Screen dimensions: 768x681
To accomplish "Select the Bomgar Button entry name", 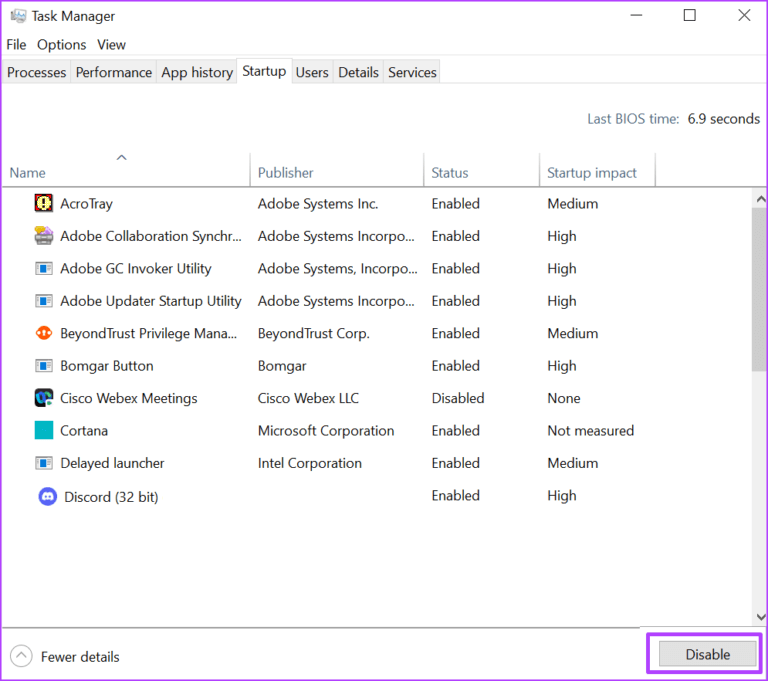I will [107, 366].
